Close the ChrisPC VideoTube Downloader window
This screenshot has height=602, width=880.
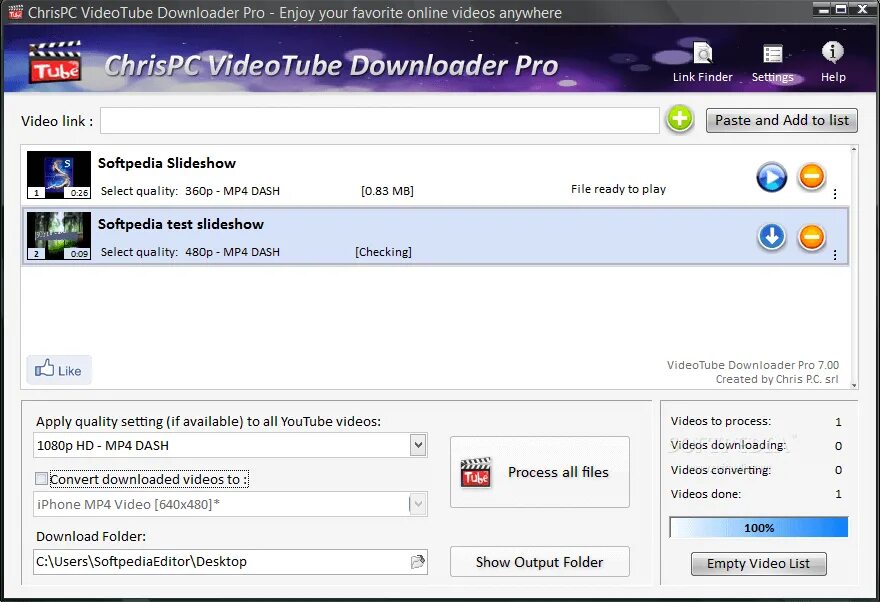pos(863,8)
